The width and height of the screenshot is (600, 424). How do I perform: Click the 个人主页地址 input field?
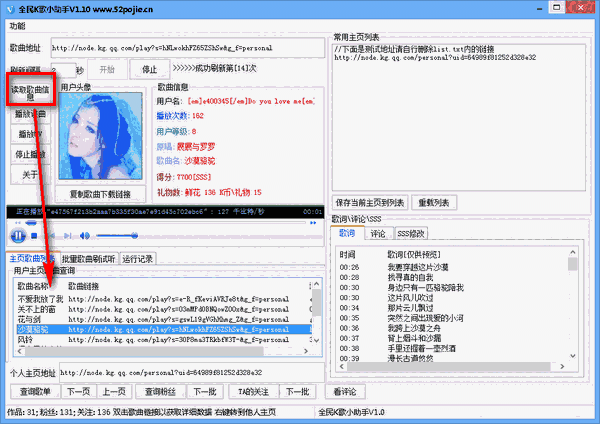[x=191, y=372]
